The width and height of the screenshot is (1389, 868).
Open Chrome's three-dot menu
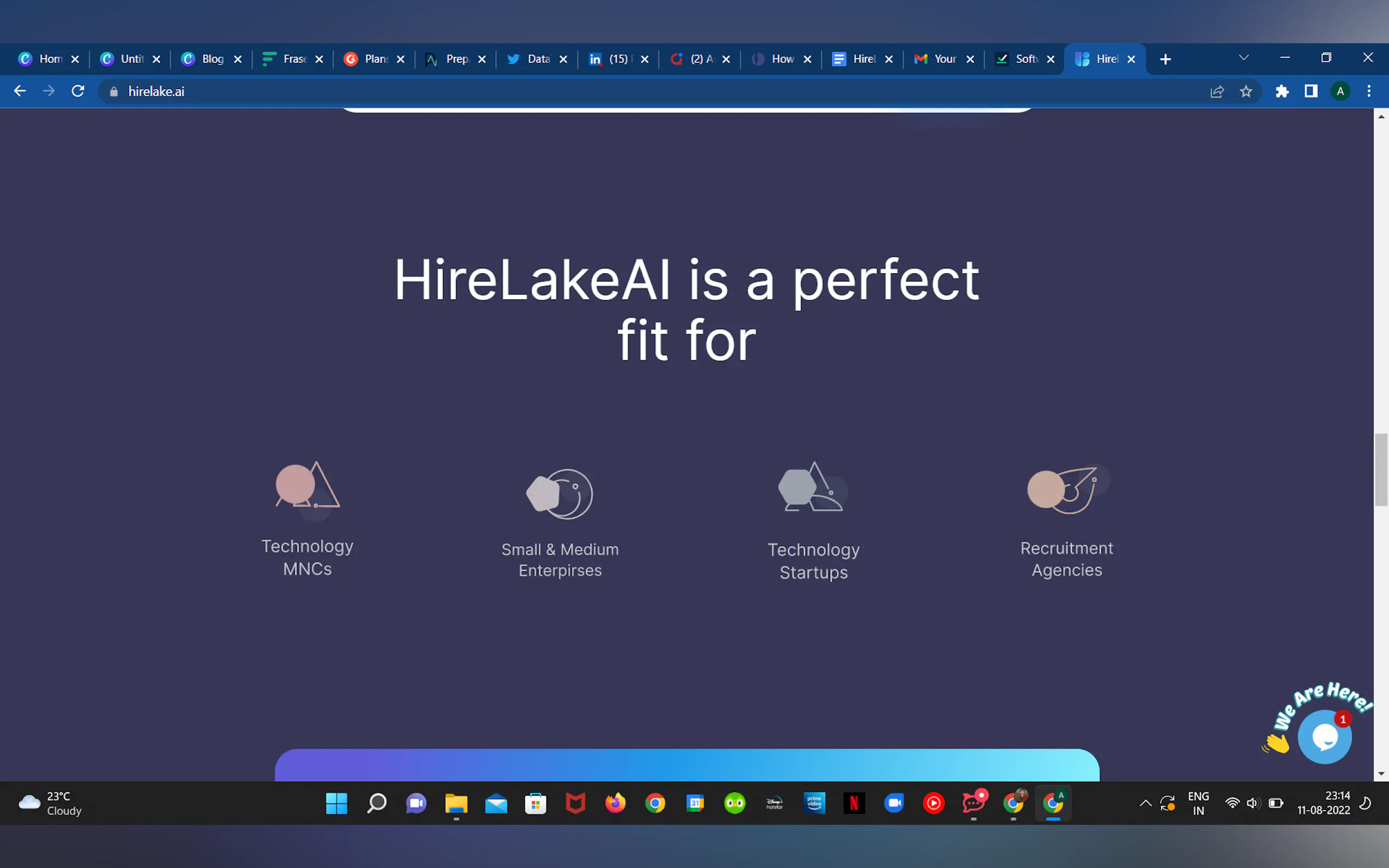[1368, 91]
